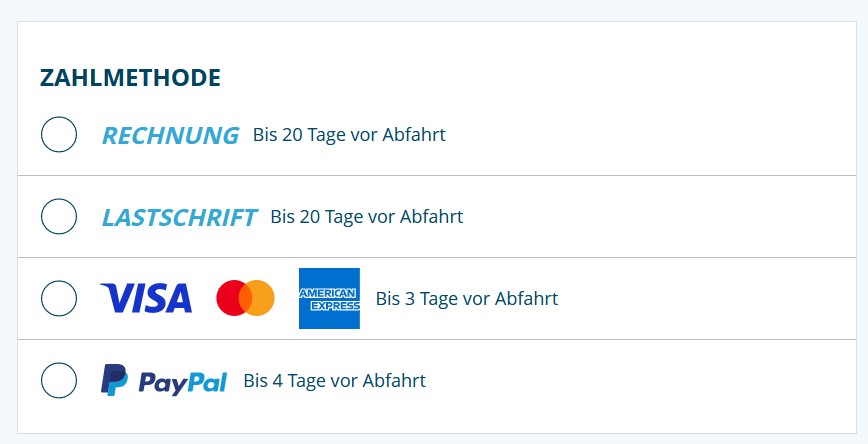This screenshot has width=868, height=444.
Task: Choose the Lastschrift radio button
Action: 59,216
